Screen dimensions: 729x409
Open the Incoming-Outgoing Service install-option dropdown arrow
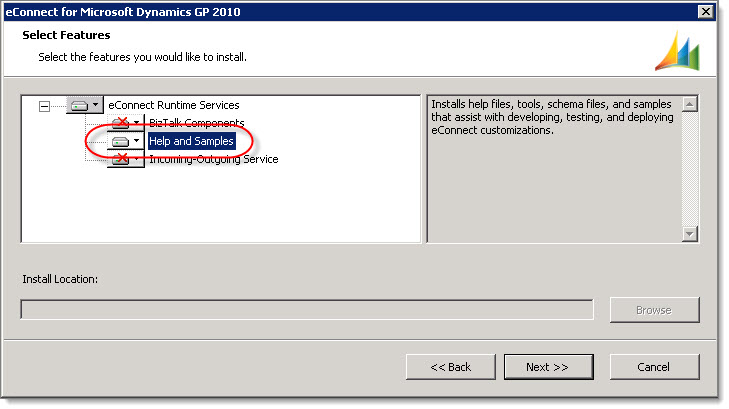point(137,159)
